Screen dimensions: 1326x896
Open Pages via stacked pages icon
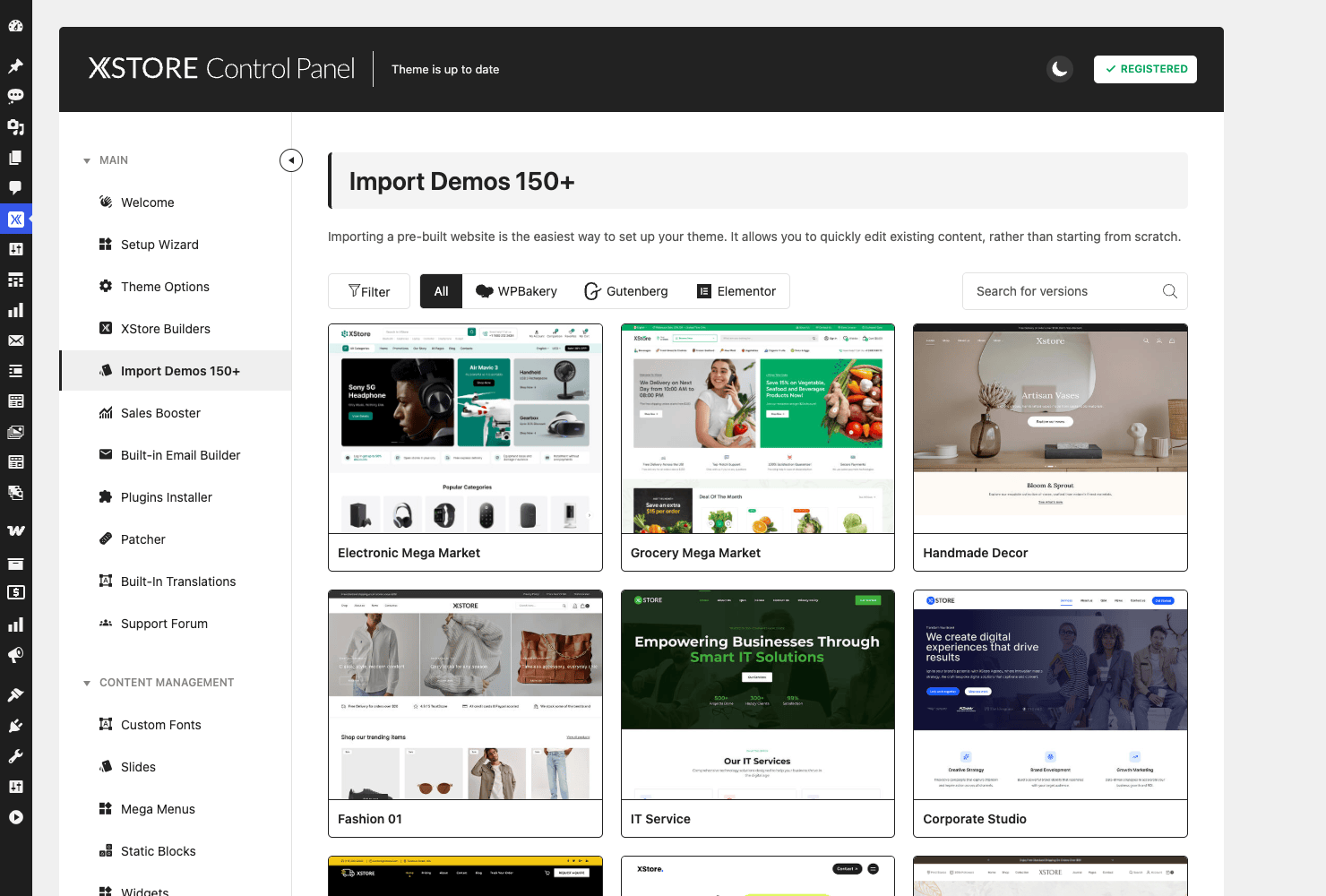[x=15, y=158]
